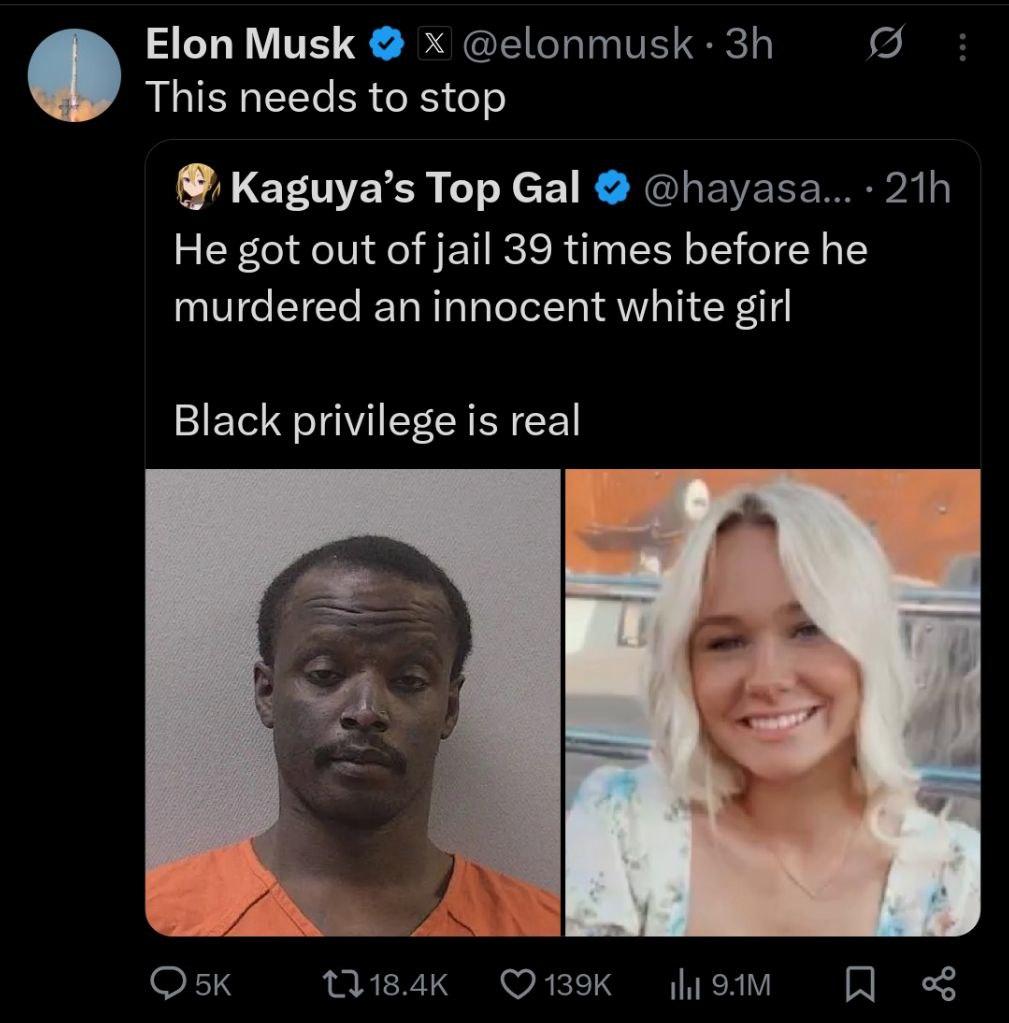Click the quoted post's 21h timestamp
1009x1023 pixels.
pos(916,187)
